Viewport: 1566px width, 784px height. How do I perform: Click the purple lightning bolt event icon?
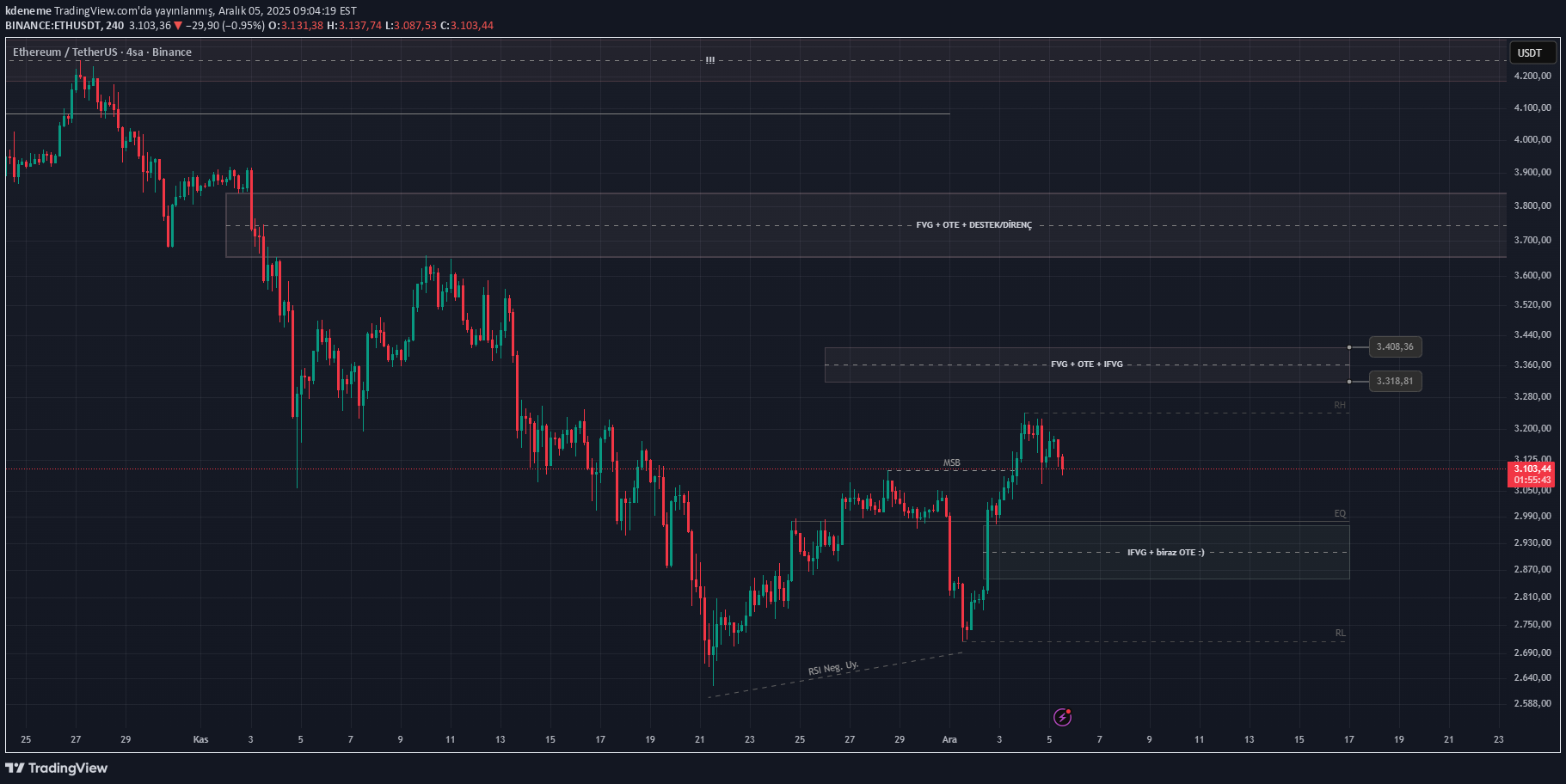(x=1062, y=717)
